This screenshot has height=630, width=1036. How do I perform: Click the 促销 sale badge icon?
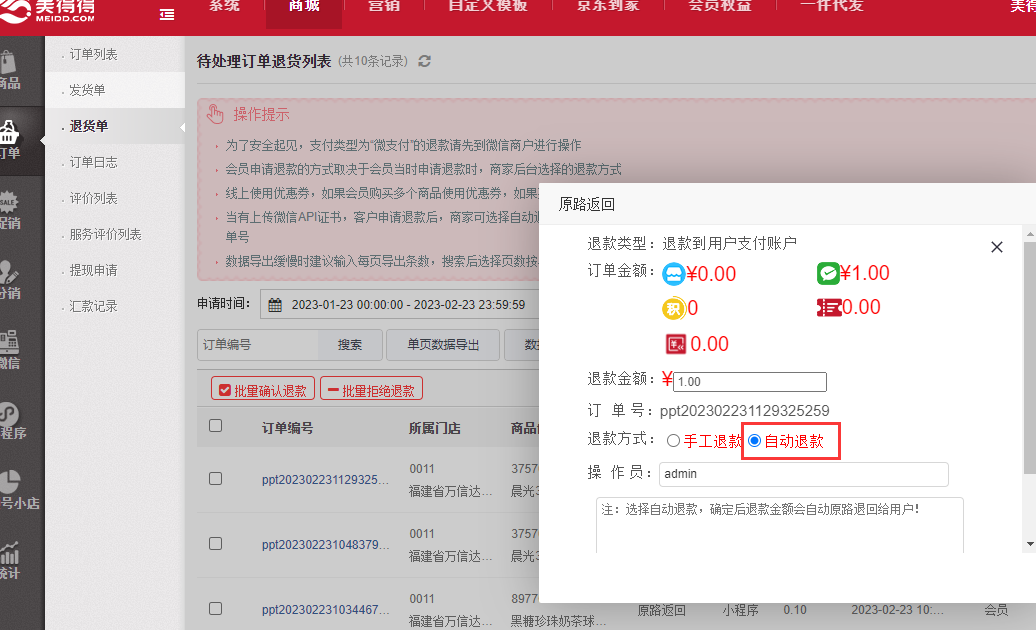click(11, 208)
